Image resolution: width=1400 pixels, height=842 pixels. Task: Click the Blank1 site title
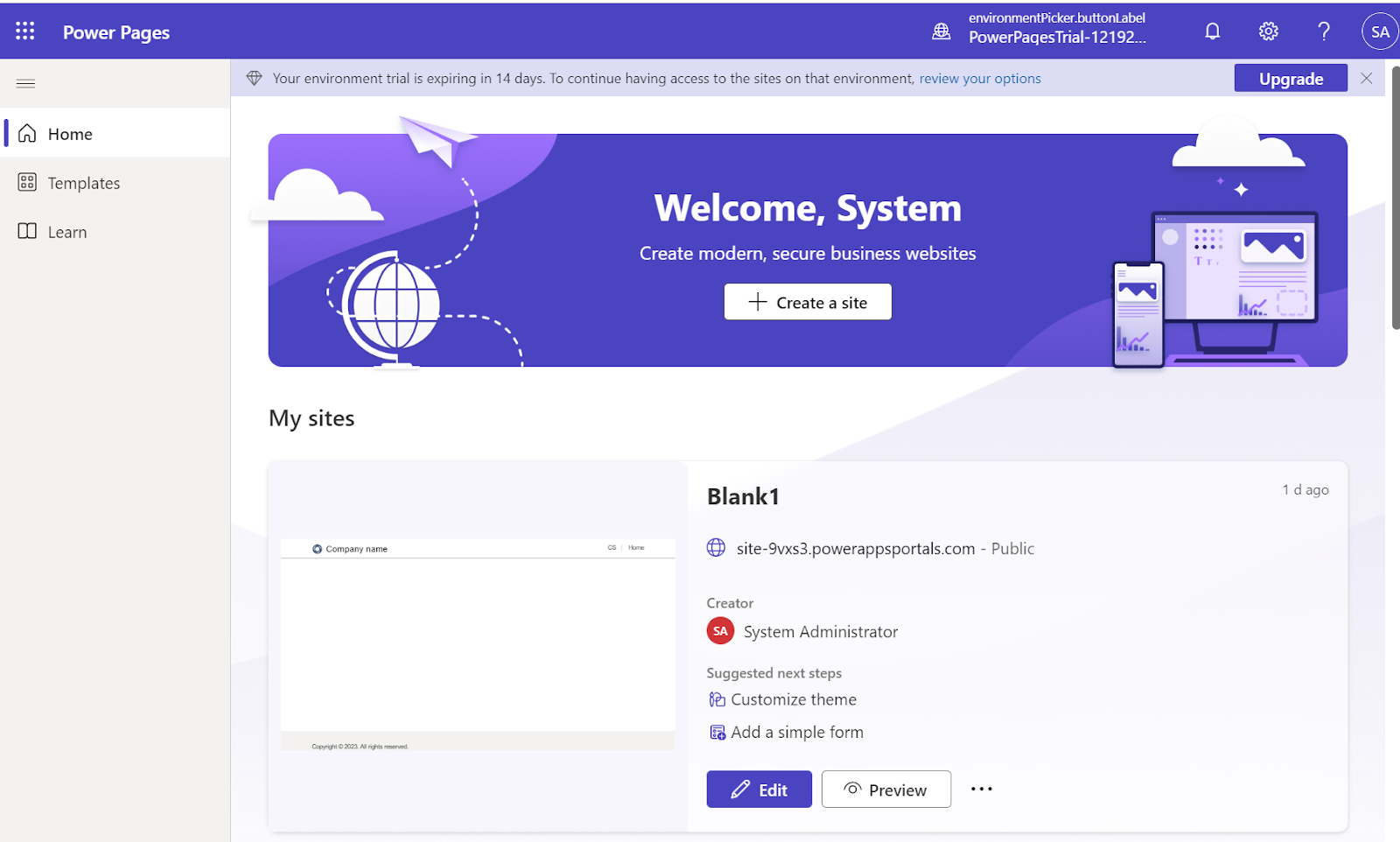click(x=743, y=496)
